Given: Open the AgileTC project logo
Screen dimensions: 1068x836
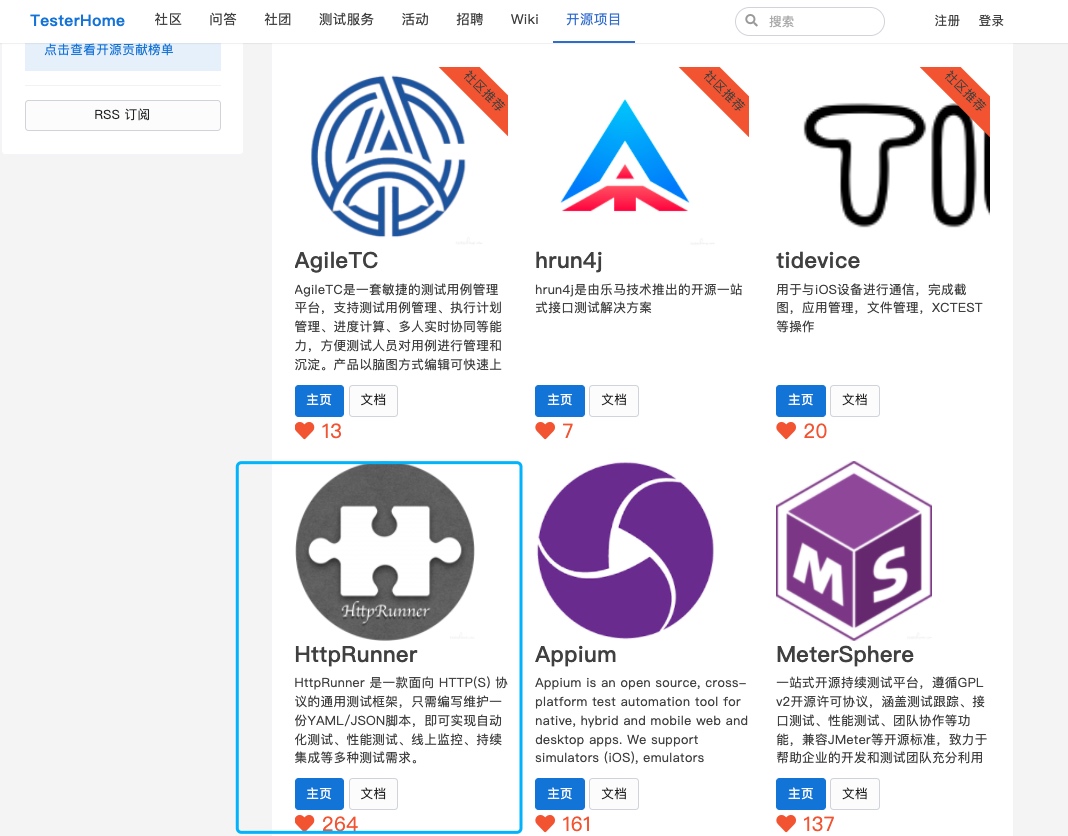Looking at the screenshot, I should pos(388,156).
